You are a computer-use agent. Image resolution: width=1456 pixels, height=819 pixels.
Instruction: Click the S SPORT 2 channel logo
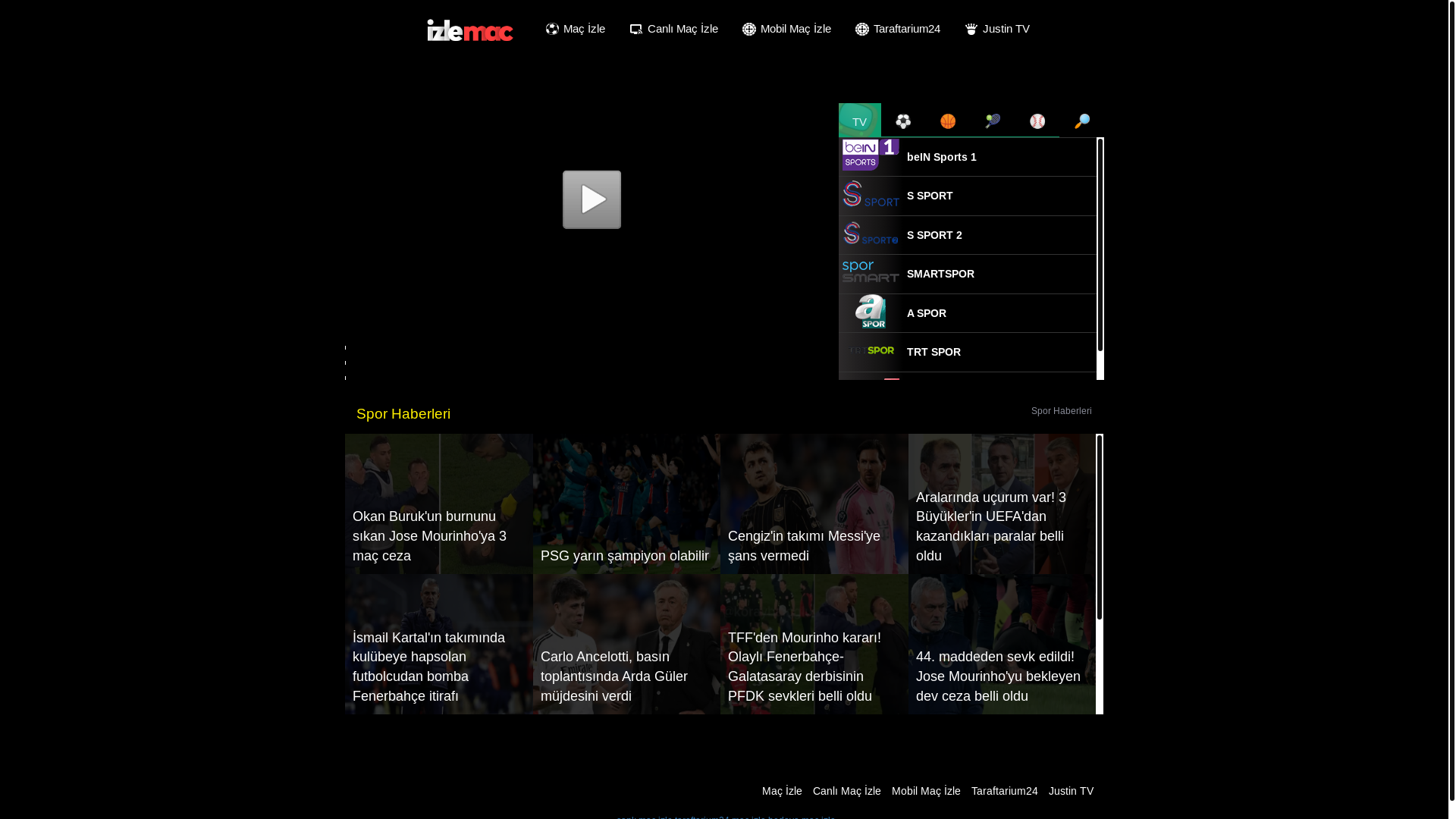coord(871,234)
